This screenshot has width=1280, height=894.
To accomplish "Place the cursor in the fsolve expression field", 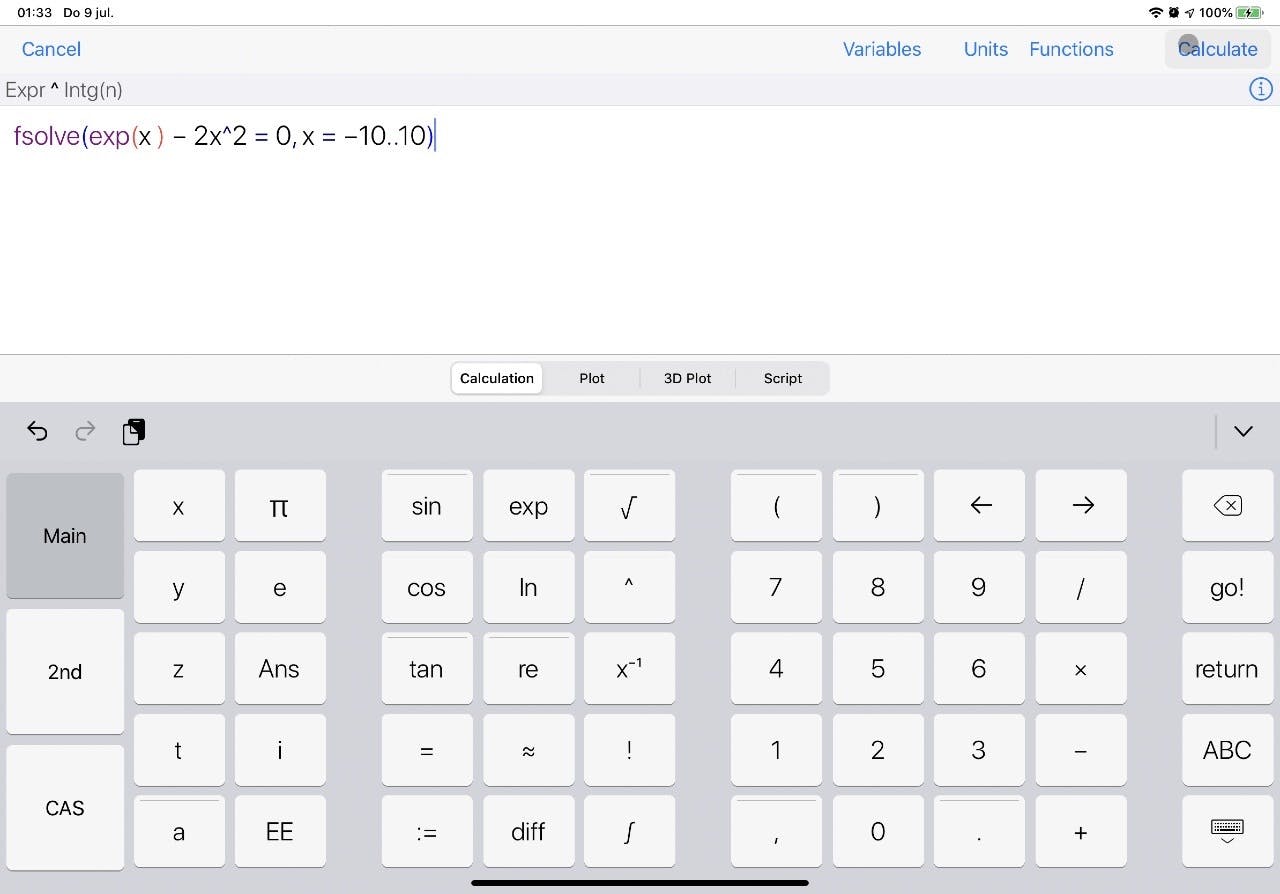I will [225, 136].
